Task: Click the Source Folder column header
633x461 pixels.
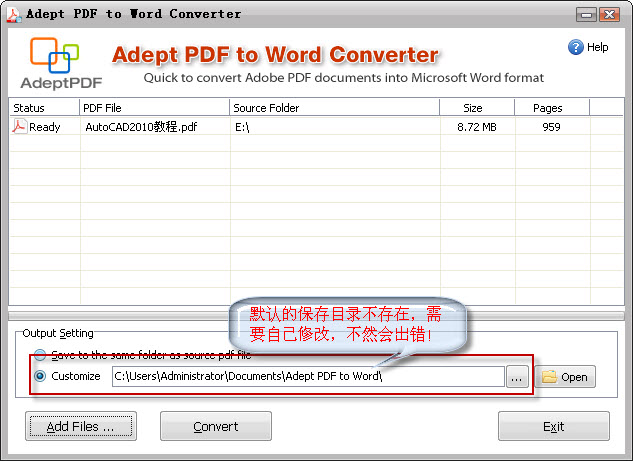Action: (x=334, y=108)
